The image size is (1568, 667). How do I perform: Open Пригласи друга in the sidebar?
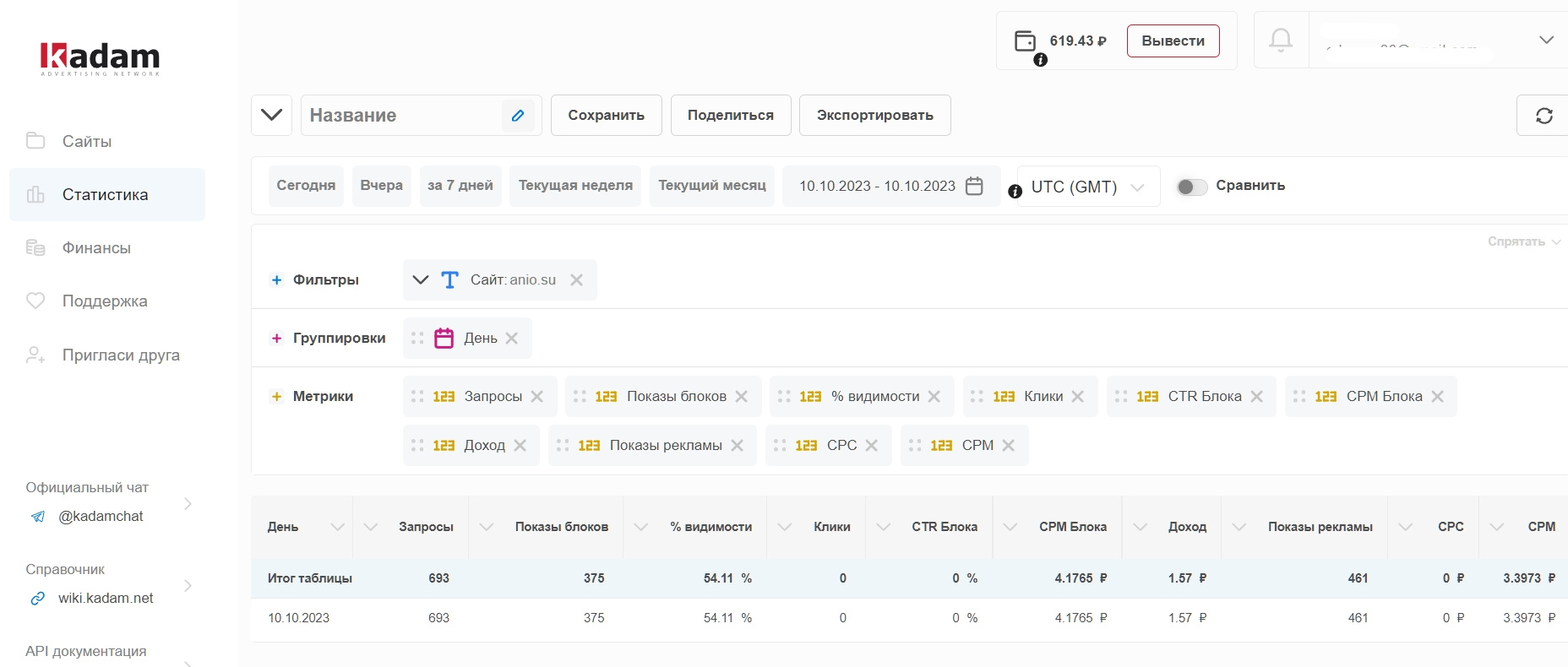(107, 355)
